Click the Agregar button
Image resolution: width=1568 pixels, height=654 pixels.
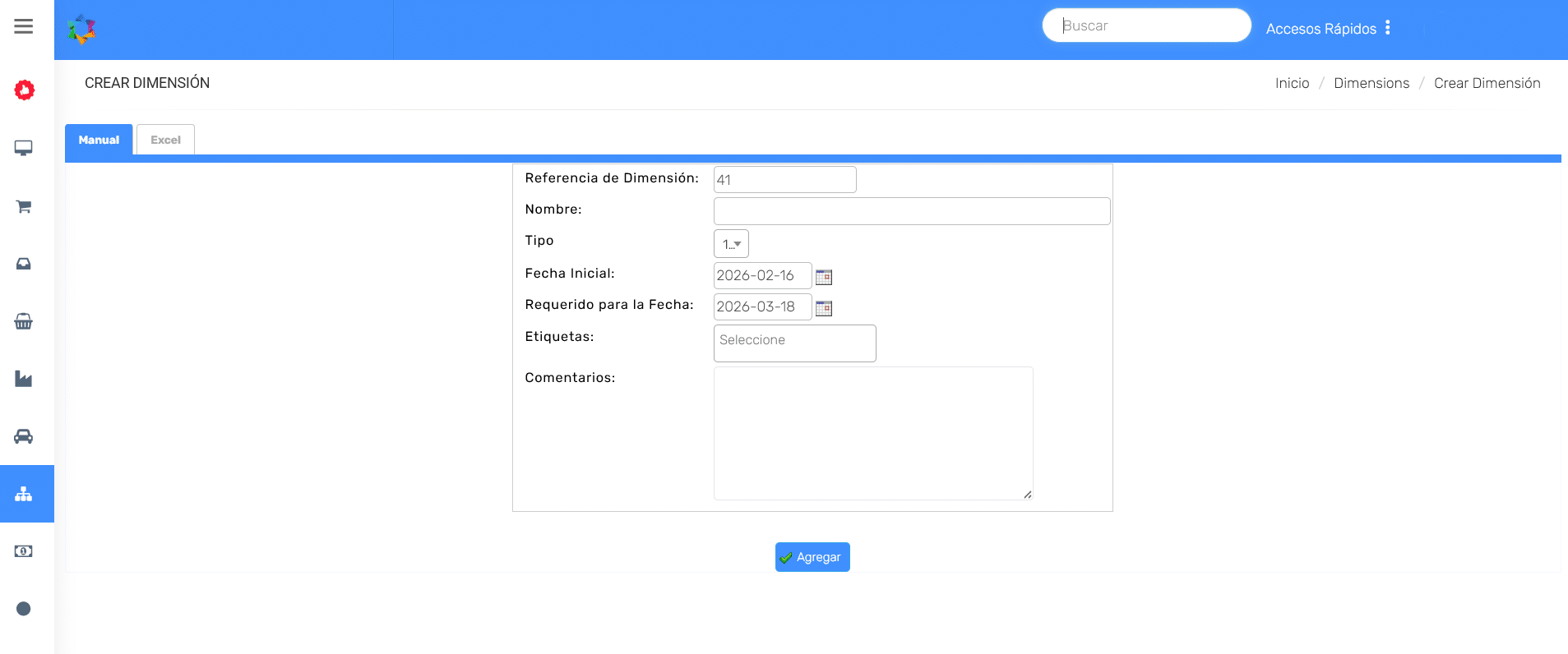pos(812,557)
